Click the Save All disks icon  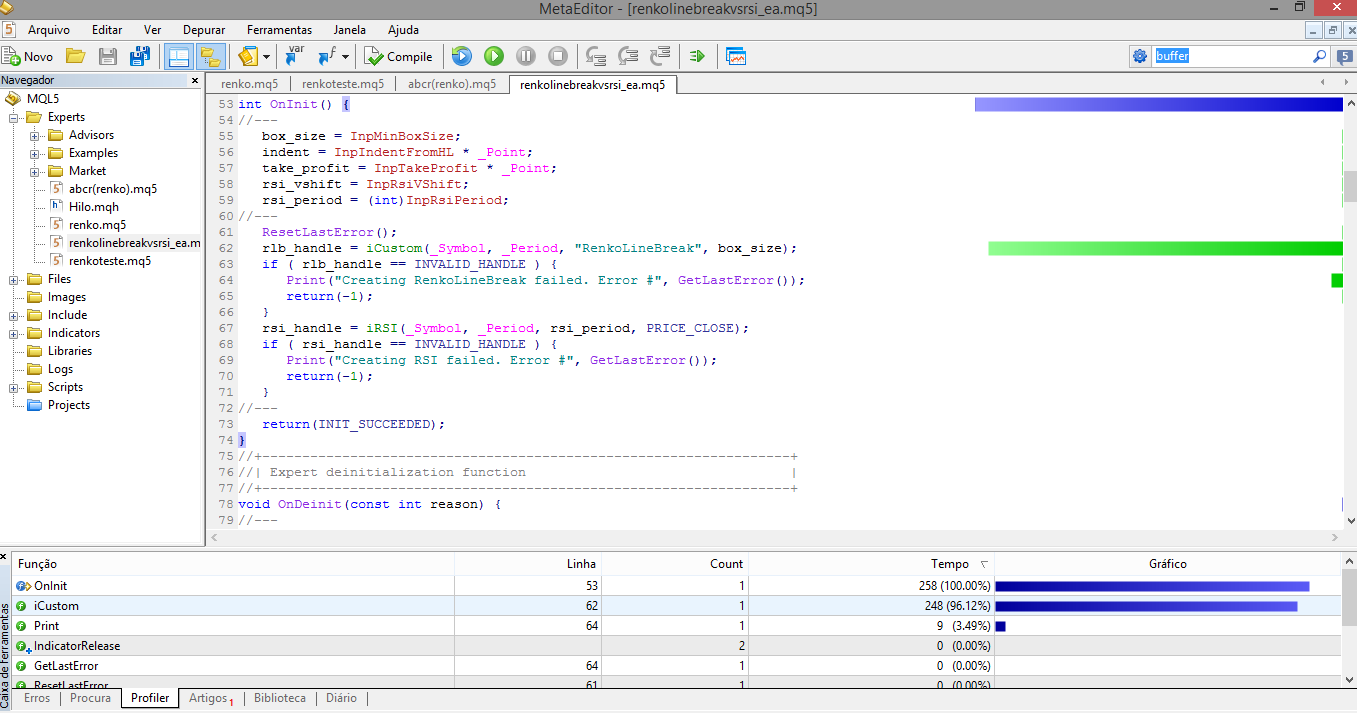click(140, 57)
